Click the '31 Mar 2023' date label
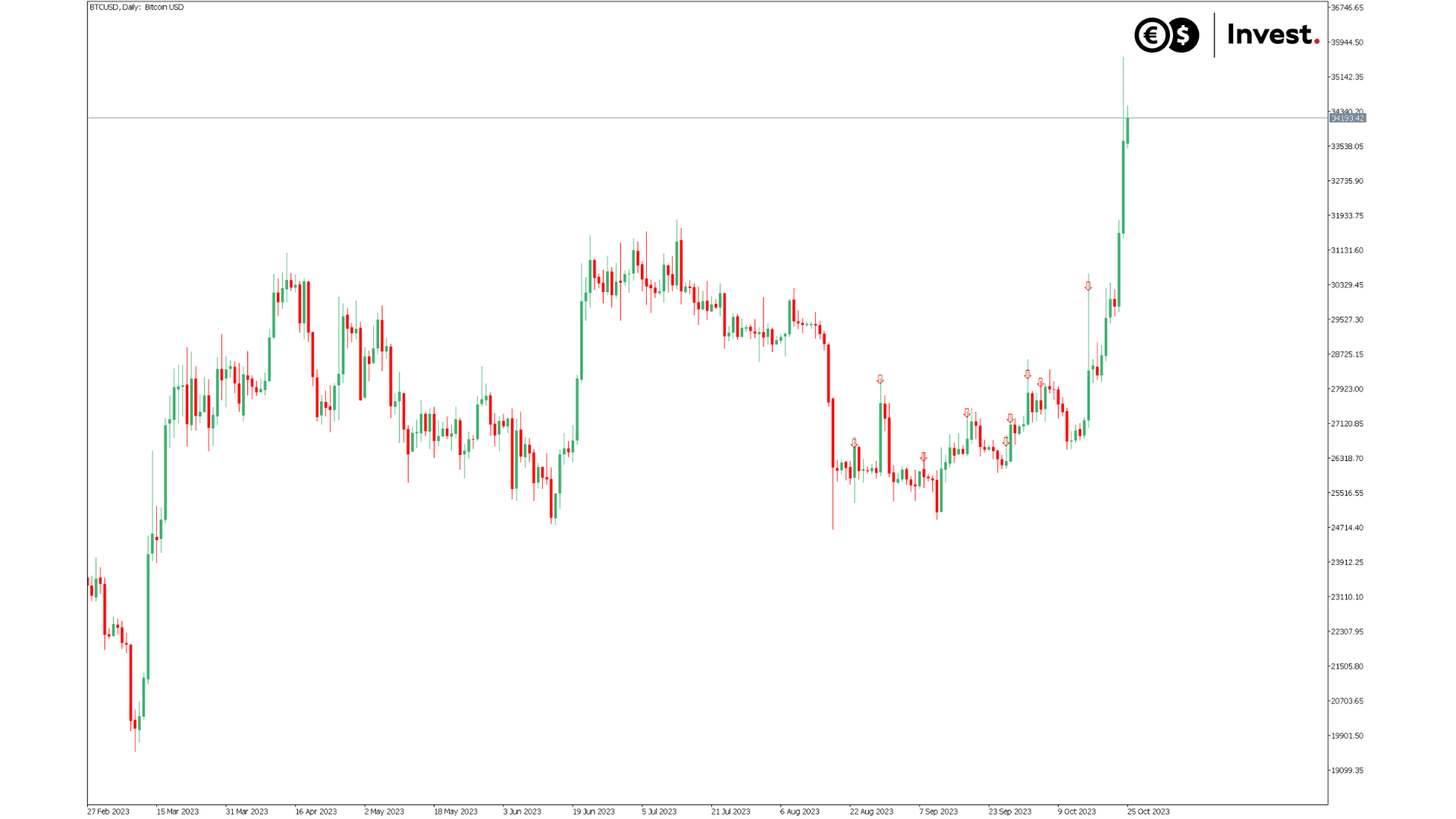Viewport: 1456px width, 819px height. (246, 811)
